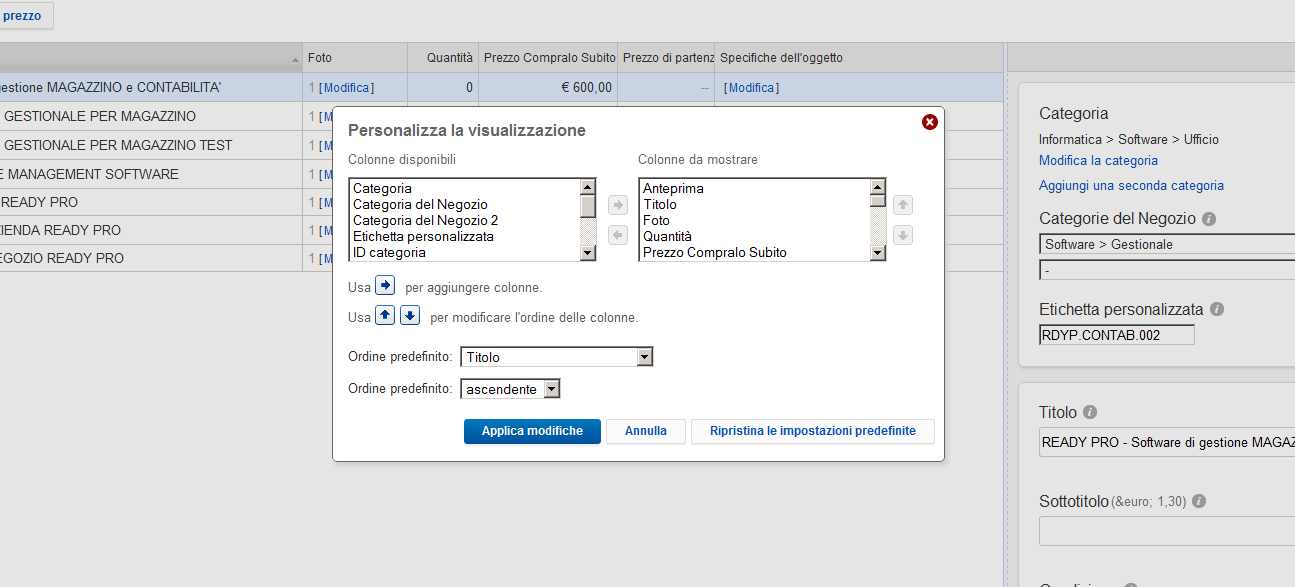Click the Annulla button
Image resolution: width=1295 pixels, height=587 pixels.
[646, 431]
